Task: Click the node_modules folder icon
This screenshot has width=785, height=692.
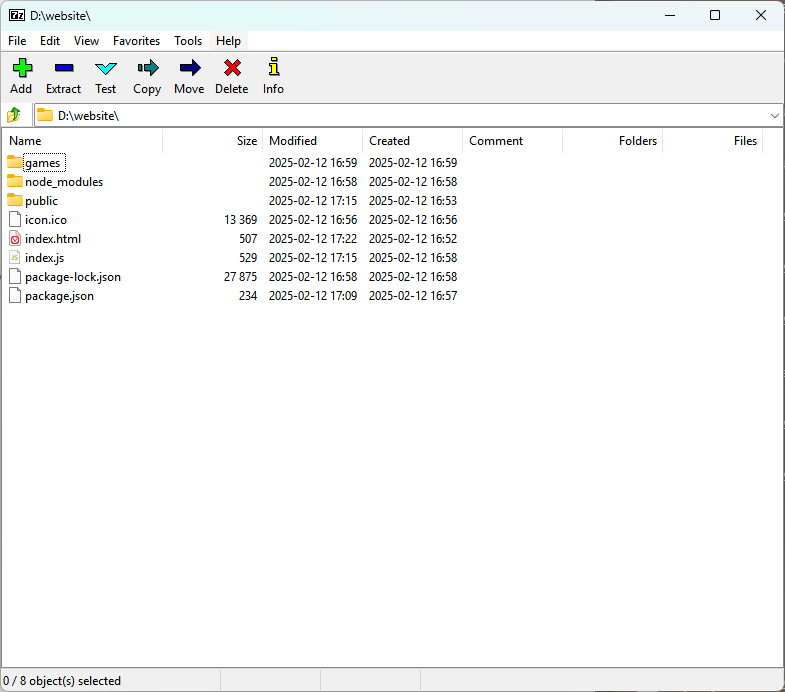Action: pos(15,181)
